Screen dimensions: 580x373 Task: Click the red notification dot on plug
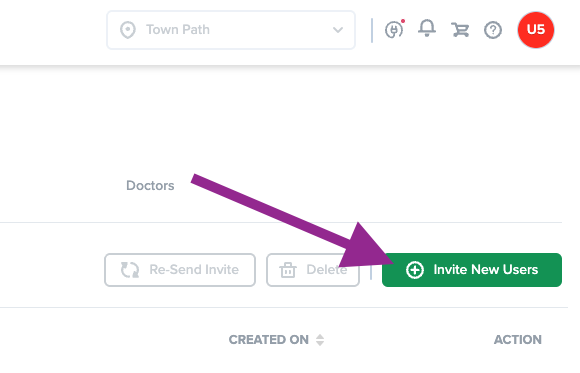403,21
